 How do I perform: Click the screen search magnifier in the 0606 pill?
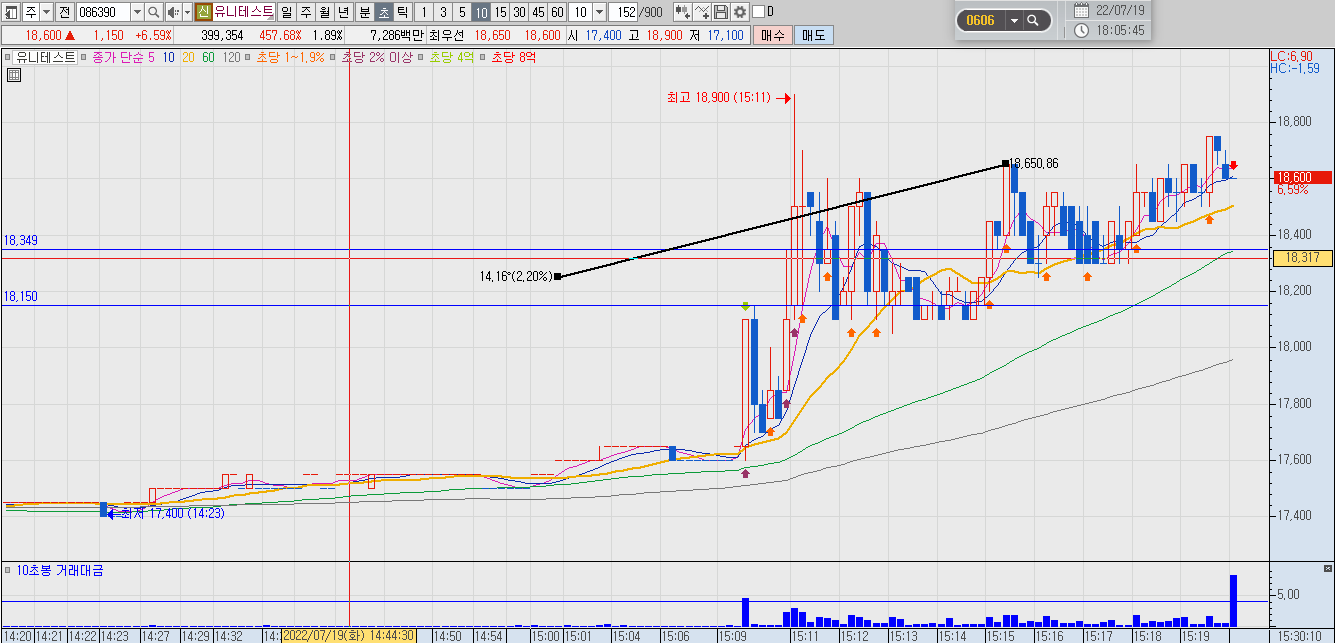[1033, 20]
